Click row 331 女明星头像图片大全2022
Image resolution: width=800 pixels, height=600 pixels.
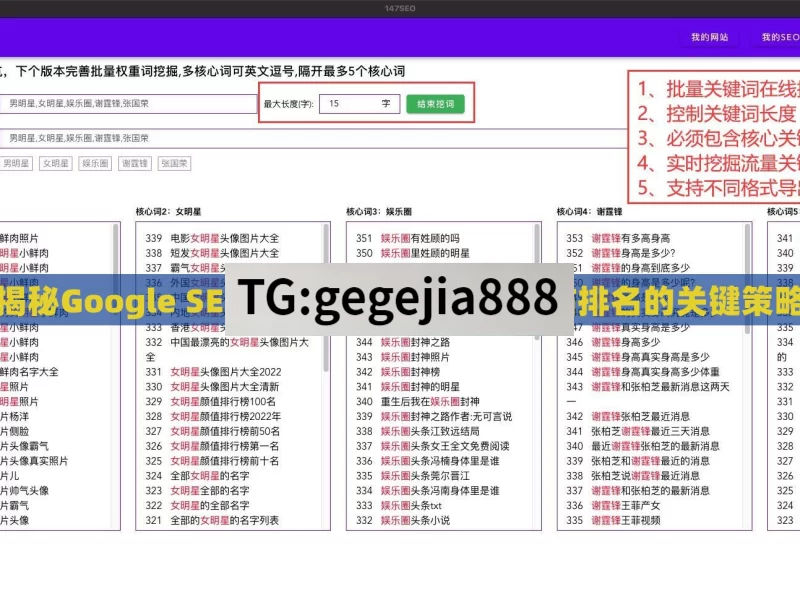pos(213,372)
